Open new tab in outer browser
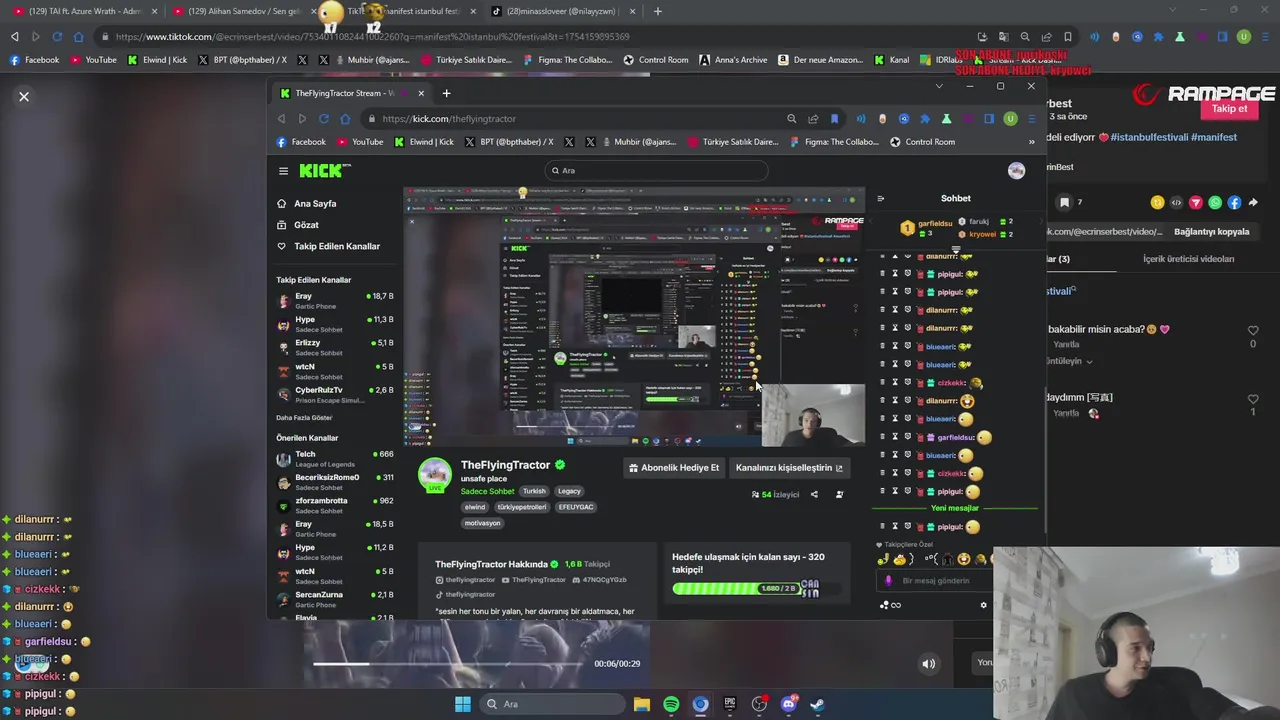1280x720 pixels. tap(657, 11)
